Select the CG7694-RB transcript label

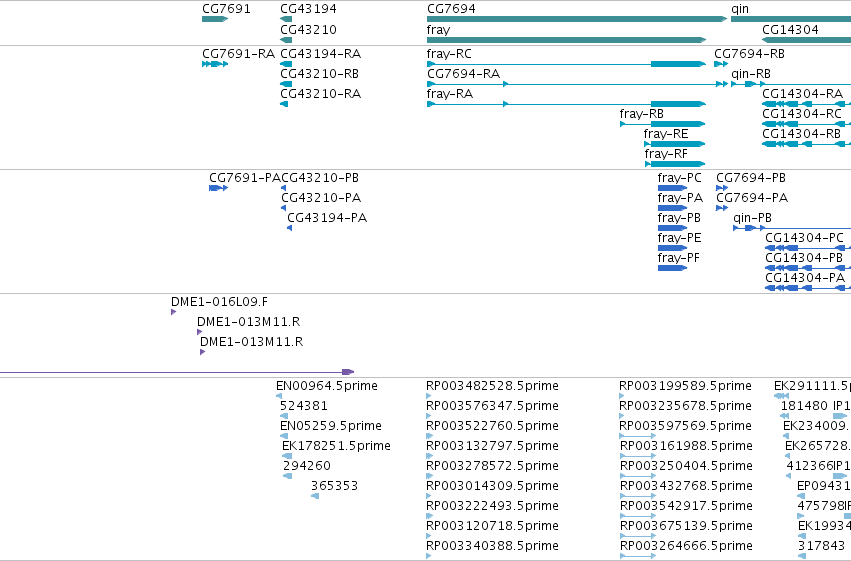[x=750, y=54]
